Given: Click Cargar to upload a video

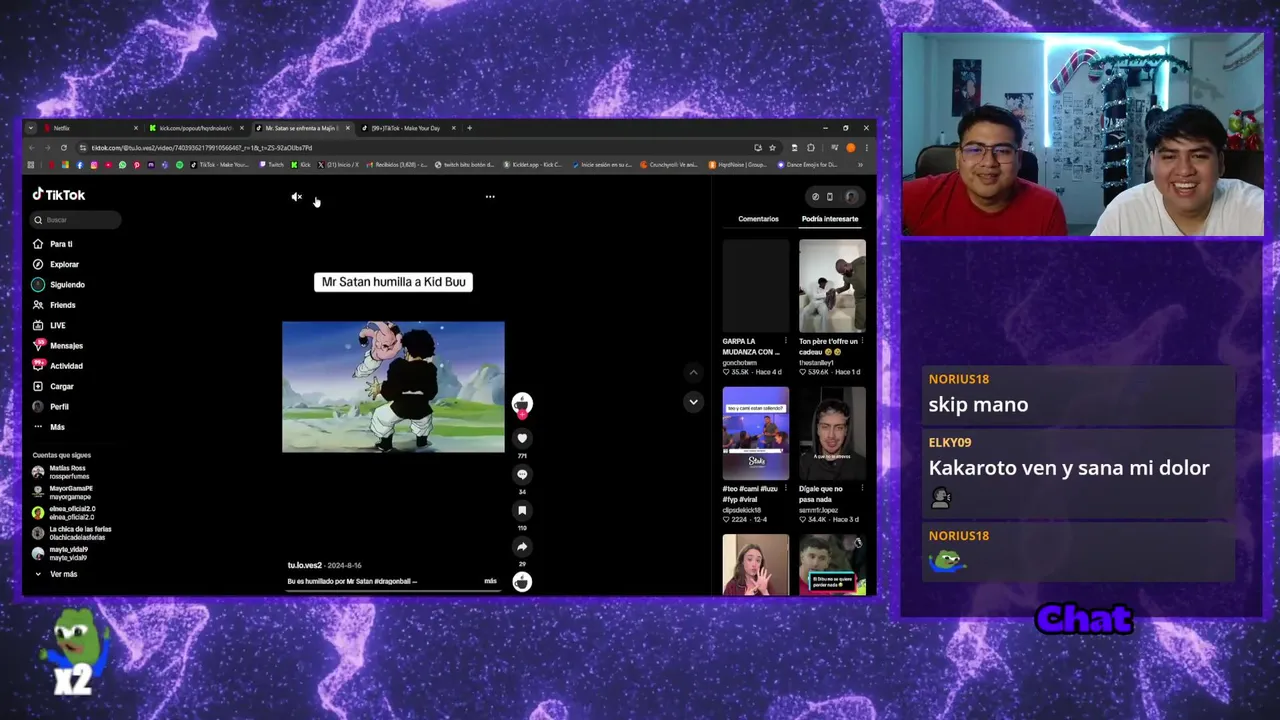Looking at the screenshot, I should [x=54, y=386].
